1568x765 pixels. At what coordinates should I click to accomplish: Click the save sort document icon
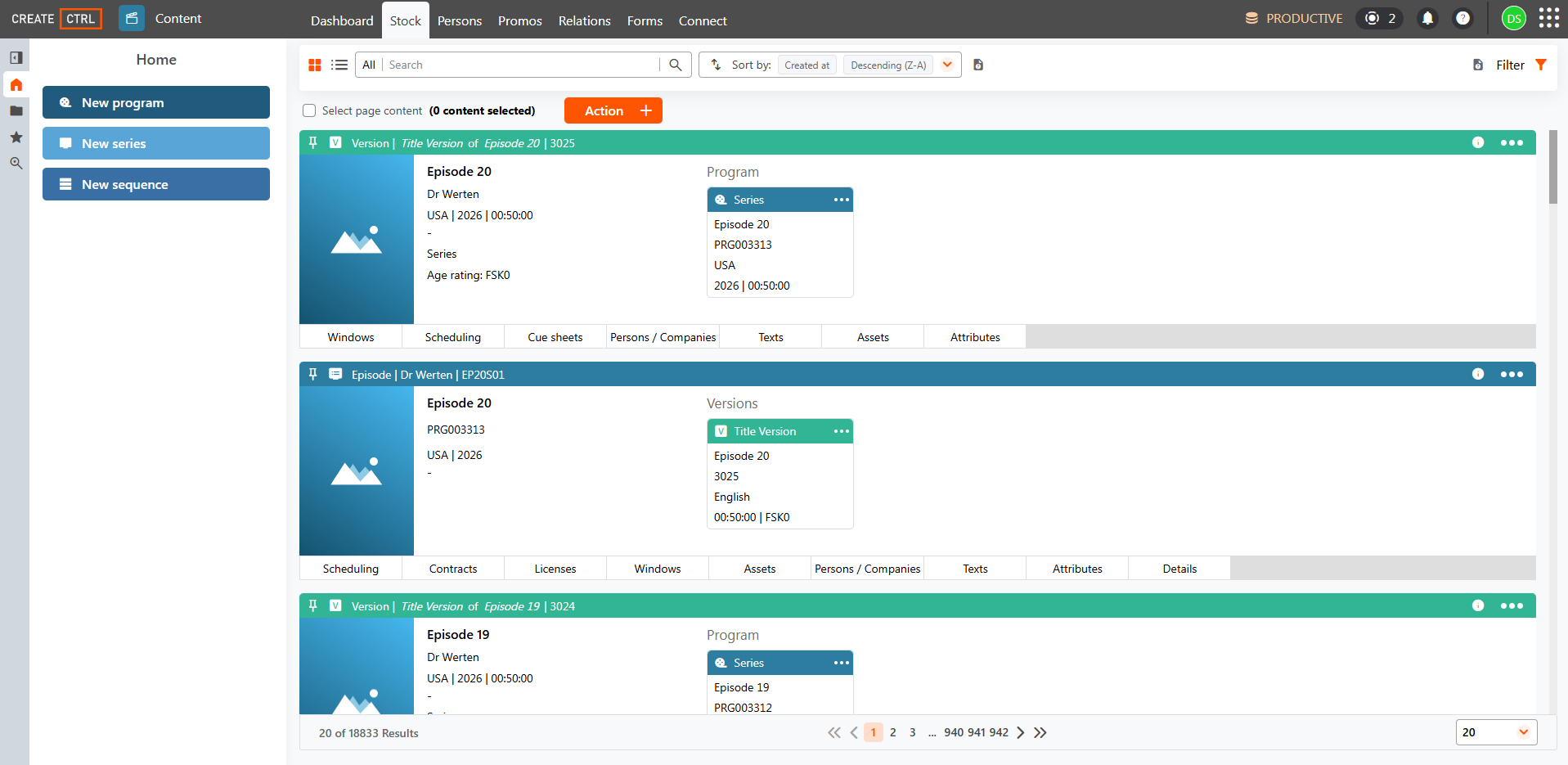tap(978, 65)
